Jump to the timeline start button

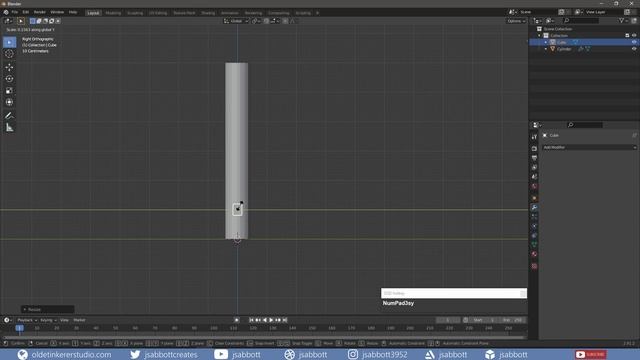pos(251,320)
